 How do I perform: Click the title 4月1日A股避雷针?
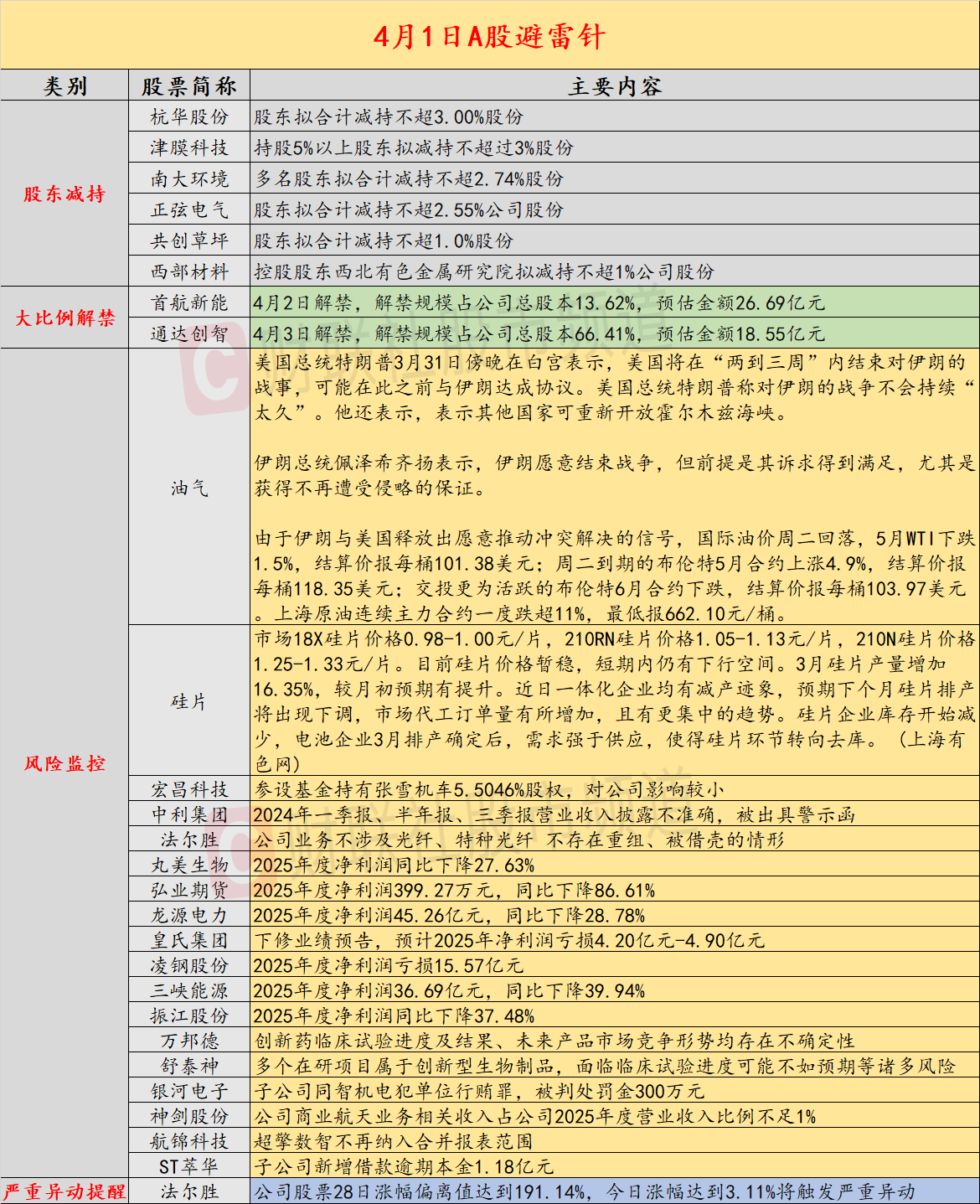489,35
